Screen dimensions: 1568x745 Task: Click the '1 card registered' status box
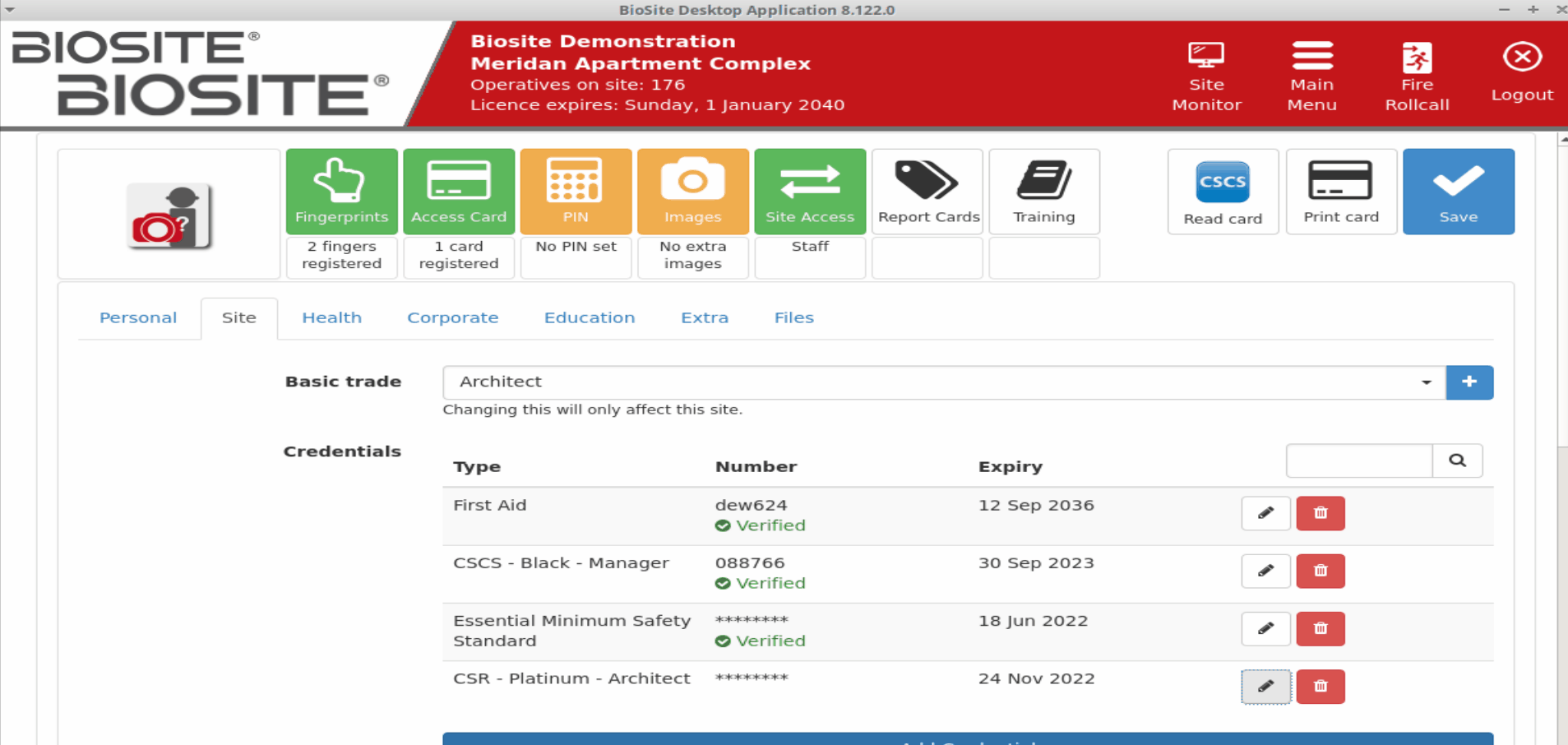click(x=459, y=257)
